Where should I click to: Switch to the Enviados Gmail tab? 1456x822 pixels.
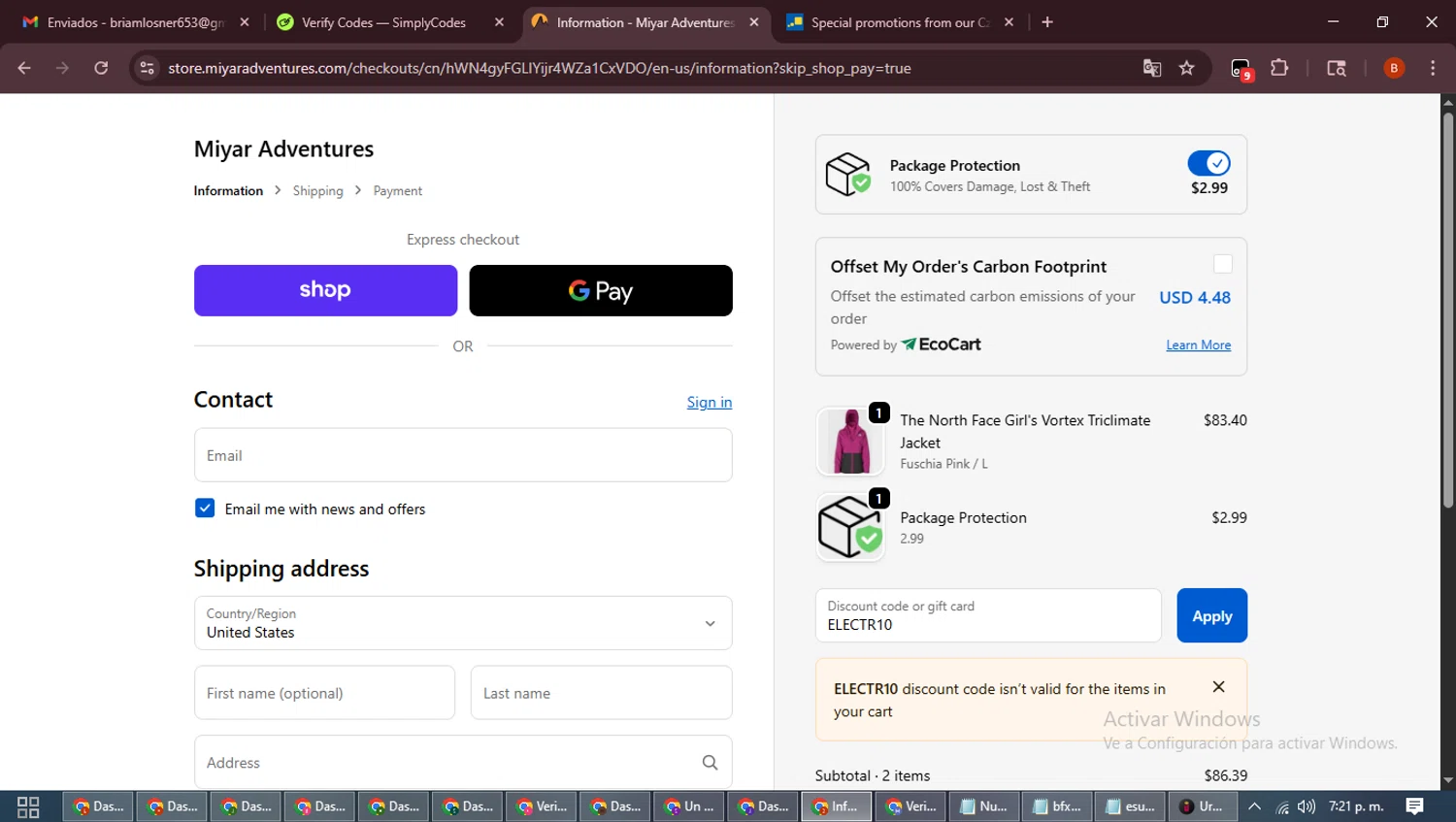coord(135,22)
